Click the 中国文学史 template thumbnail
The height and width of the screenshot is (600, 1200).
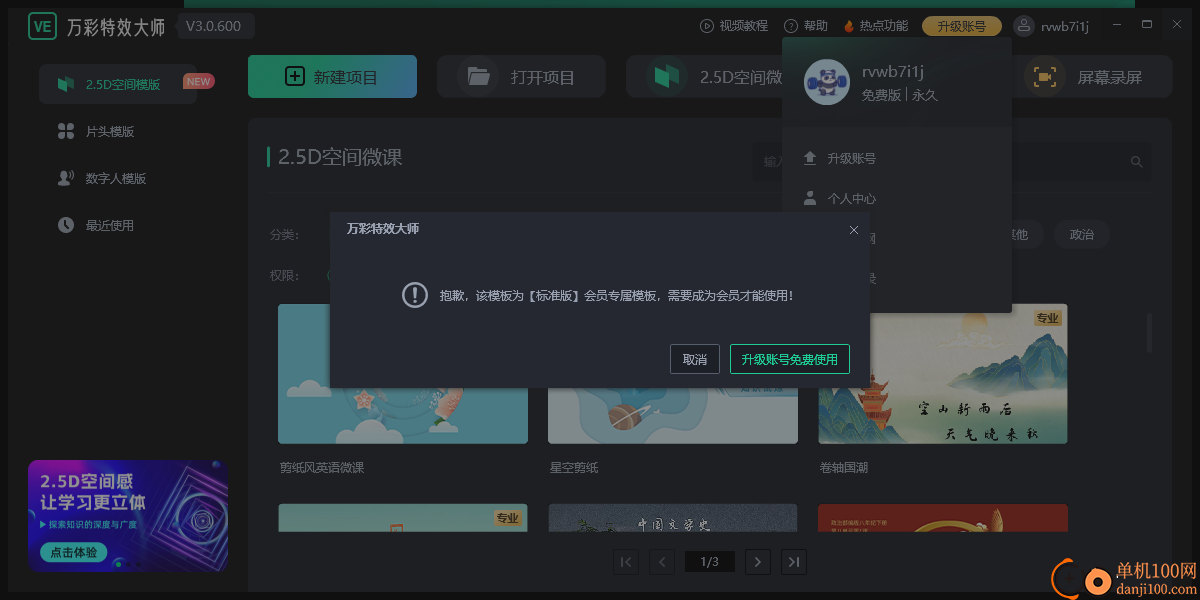pos(673,517)
